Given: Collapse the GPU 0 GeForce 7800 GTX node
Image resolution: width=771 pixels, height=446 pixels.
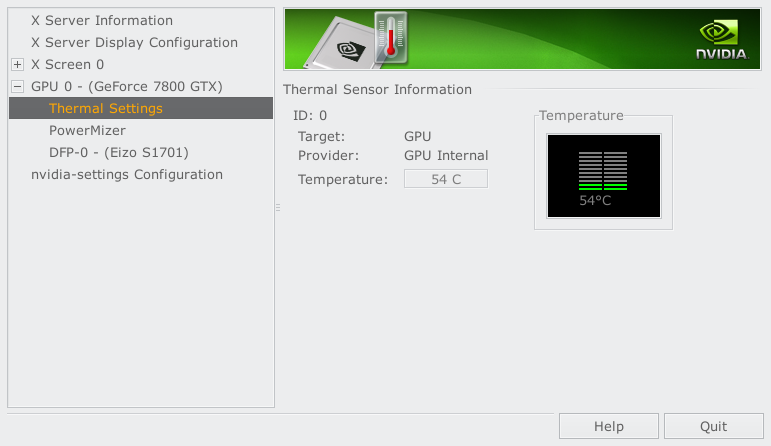Looking at the screenshot, I should coord(17,87).
